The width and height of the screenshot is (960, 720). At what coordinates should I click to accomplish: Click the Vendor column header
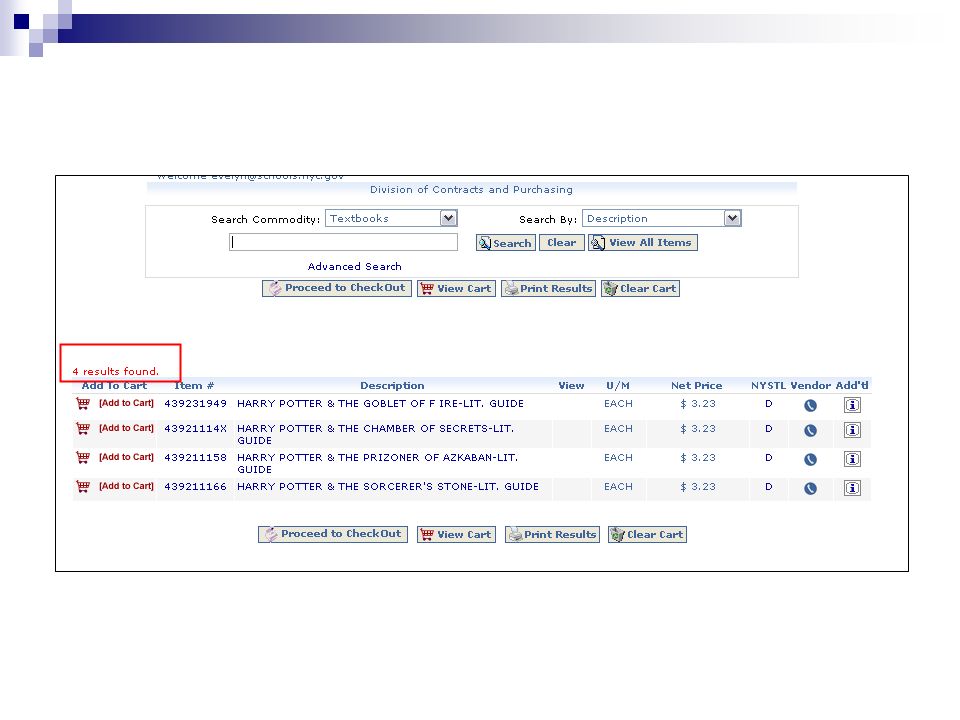pos(811,386)
